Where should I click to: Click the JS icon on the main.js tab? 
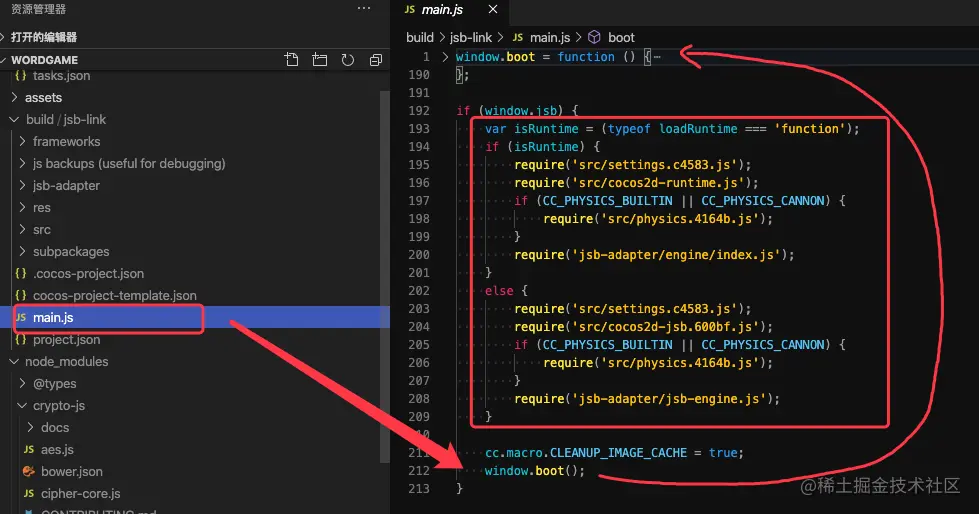(x=410, y=9)
